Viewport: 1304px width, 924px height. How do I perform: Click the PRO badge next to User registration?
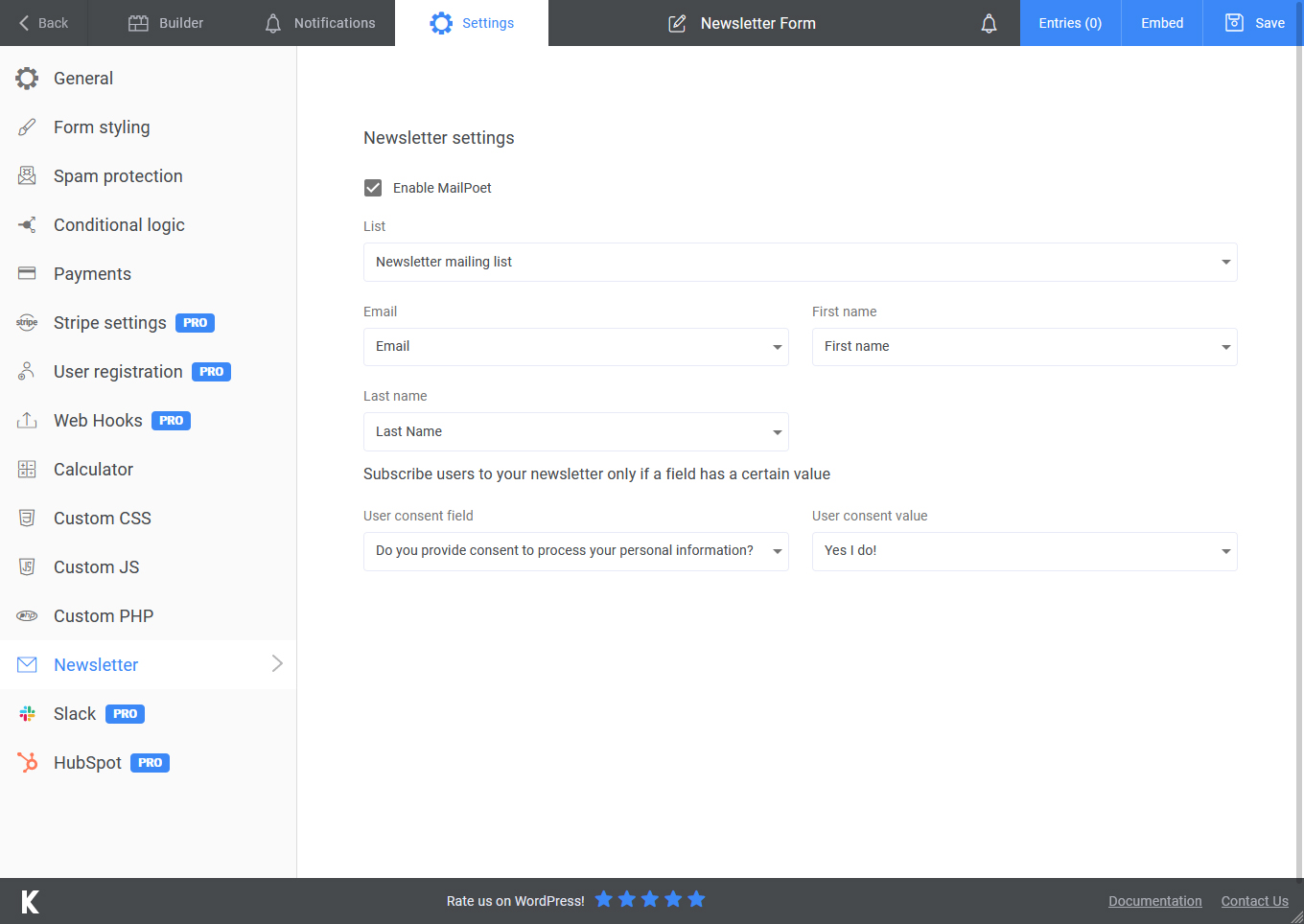click(211, 372)
